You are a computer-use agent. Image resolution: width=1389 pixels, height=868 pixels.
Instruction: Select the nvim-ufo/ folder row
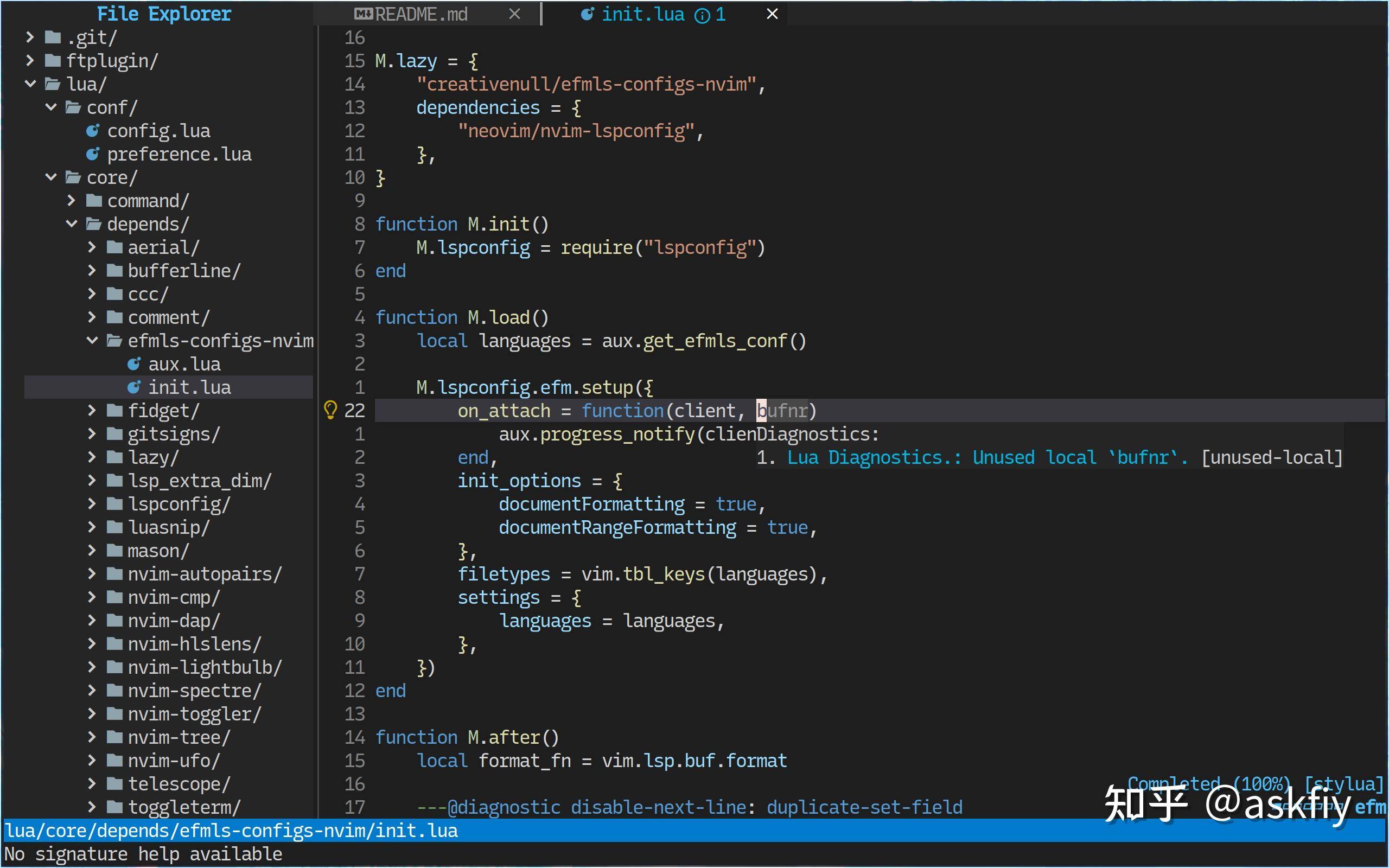click(x=168, y=761)
